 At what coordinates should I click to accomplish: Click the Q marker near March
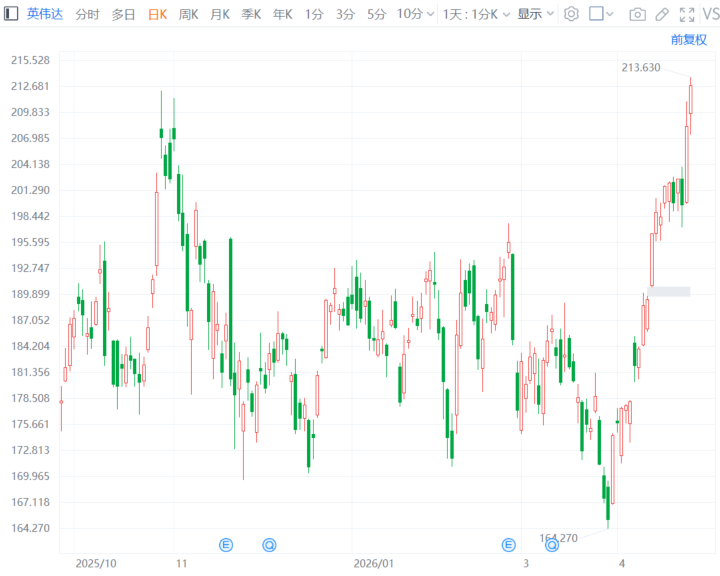[x=551, y=545]
